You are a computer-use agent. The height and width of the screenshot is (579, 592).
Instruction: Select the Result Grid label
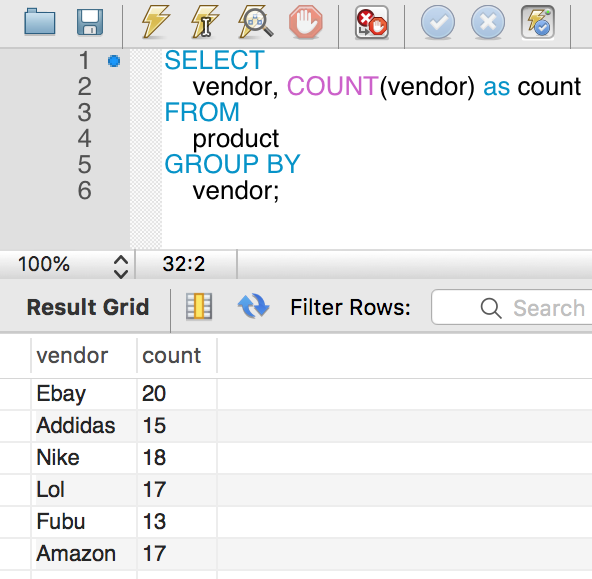(88, 307)
